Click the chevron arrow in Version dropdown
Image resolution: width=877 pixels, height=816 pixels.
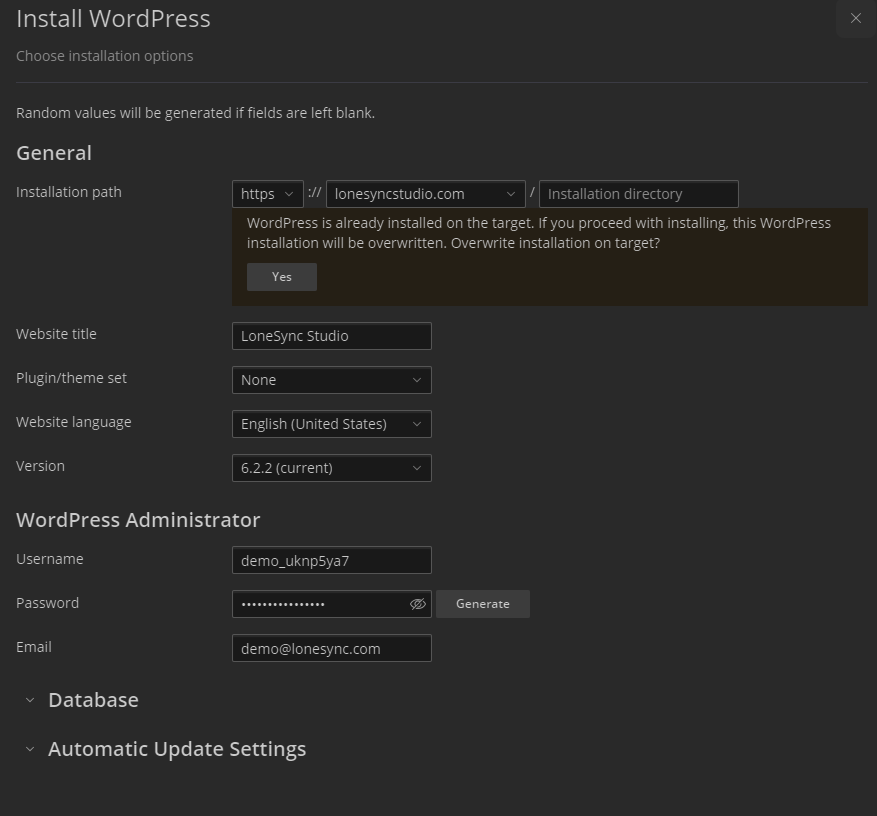coord(417,468)
